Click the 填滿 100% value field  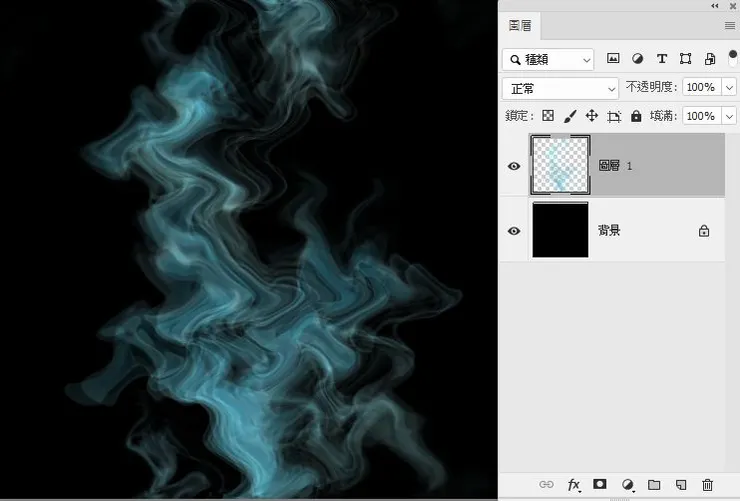[x=702, y=116]
